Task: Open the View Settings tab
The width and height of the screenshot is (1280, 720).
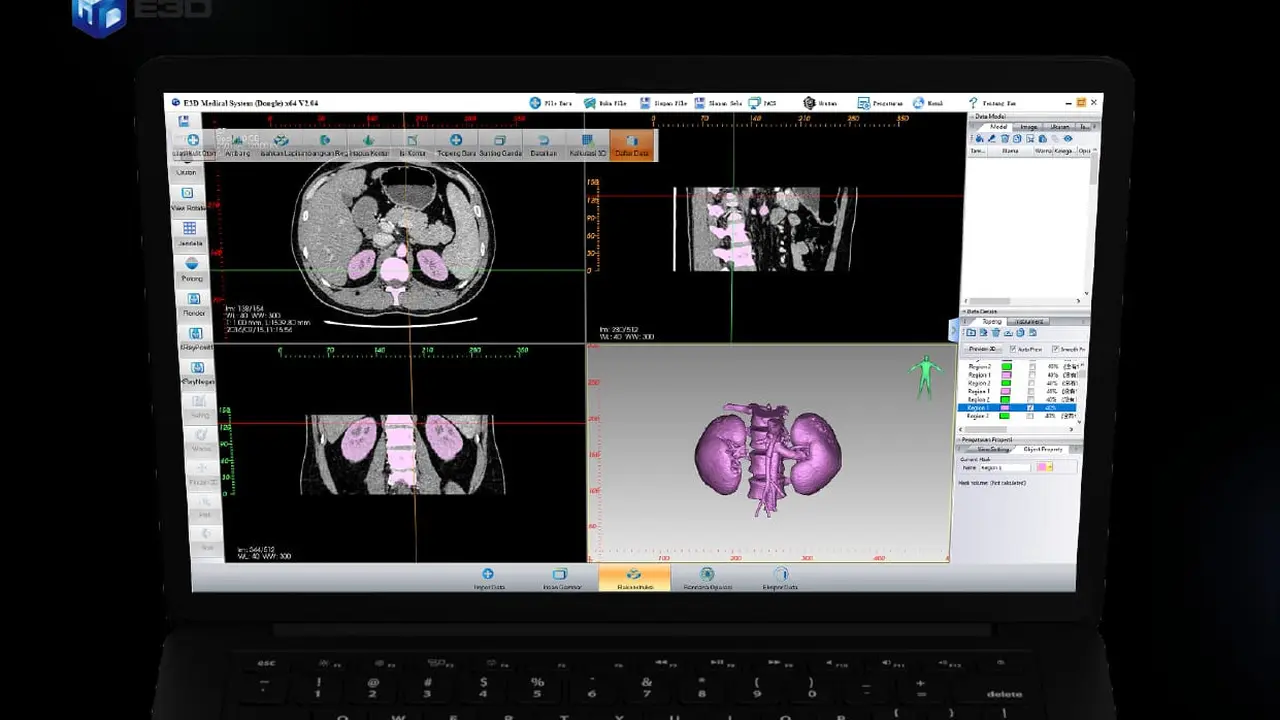Action: pos(993,450)
